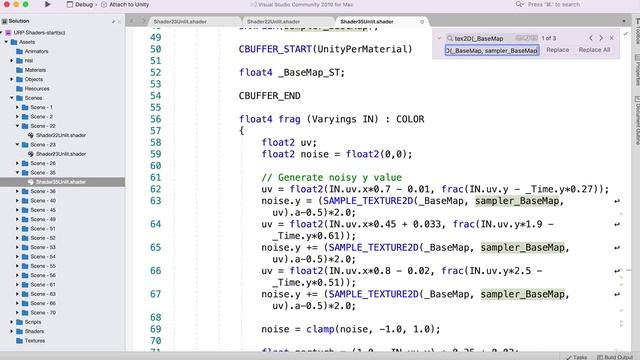Expand the Shaders folder
This screenshot has height=360, width=640.
click(x=12, y=331)
